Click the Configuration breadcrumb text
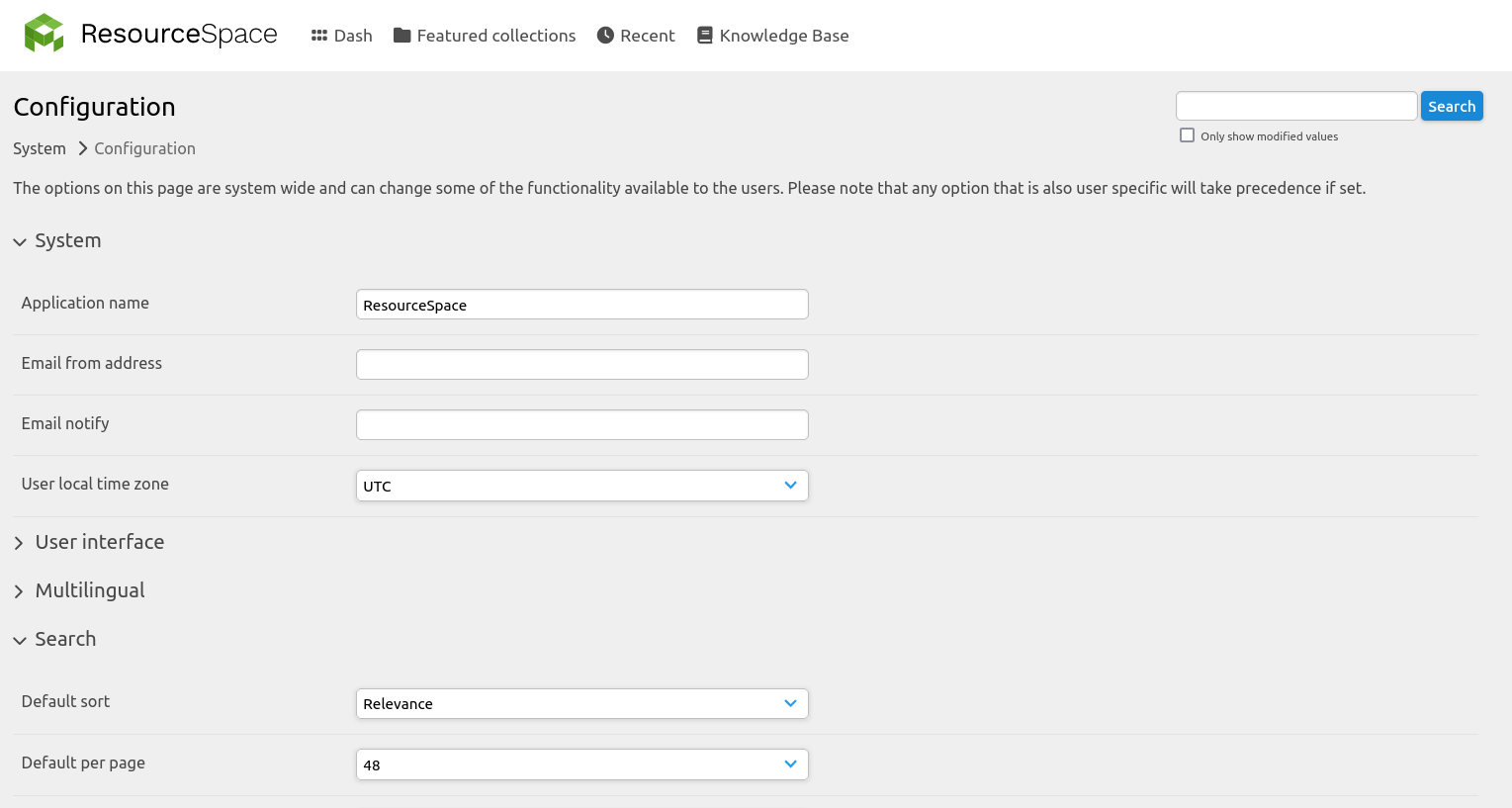The width and height of the screenshot is (1512, 808). (144, 148)
